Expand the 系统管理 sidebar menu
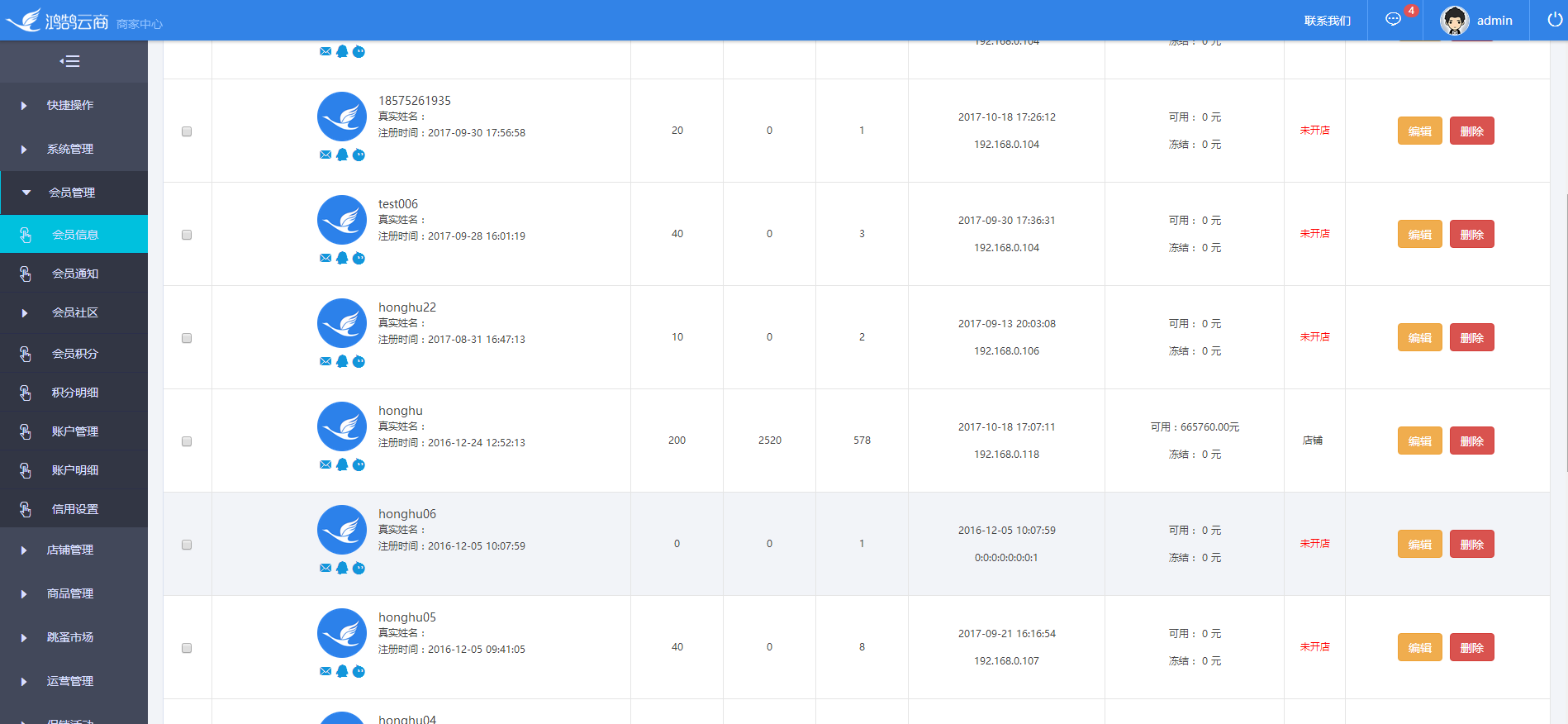 tap(74, 149)
